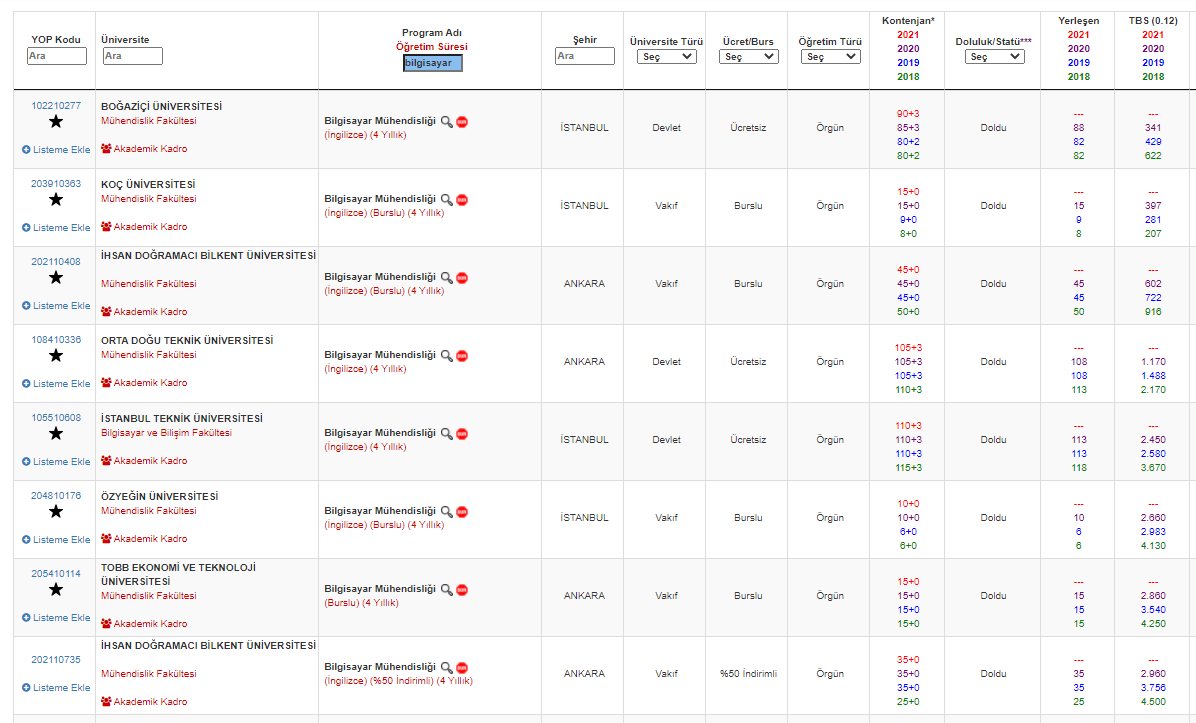This screenshot has height=723, width=1196.
Task: Open Akademik Kadro for Koç Üniversitesi
Action: tap(144, 227)
